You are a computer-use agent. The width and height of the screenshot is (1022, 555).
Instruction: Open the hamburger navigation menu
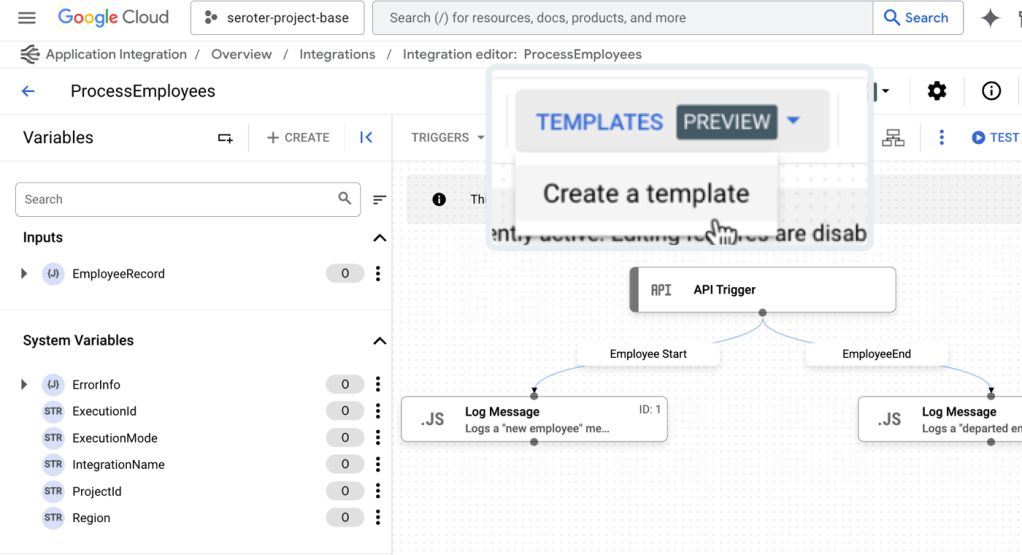pos(27,18)
